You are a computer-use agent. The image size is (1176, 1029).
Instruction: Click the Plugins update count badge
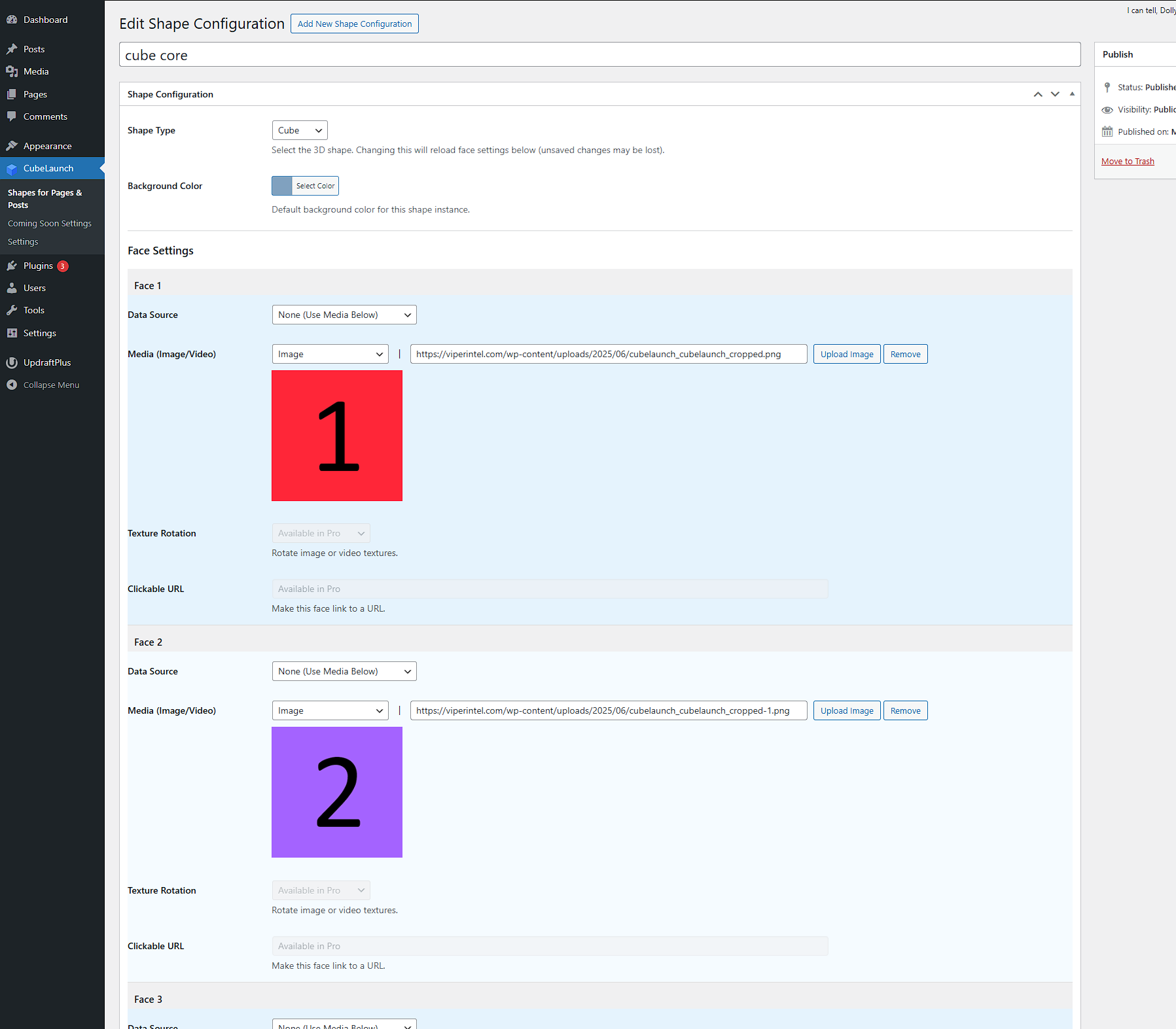[63, 266]
